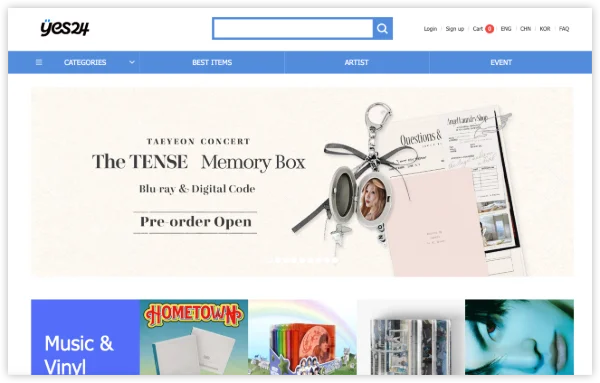Open the CATEGORIES menu
The height and width of the screenshot is (383, 600).
[85, 62]
